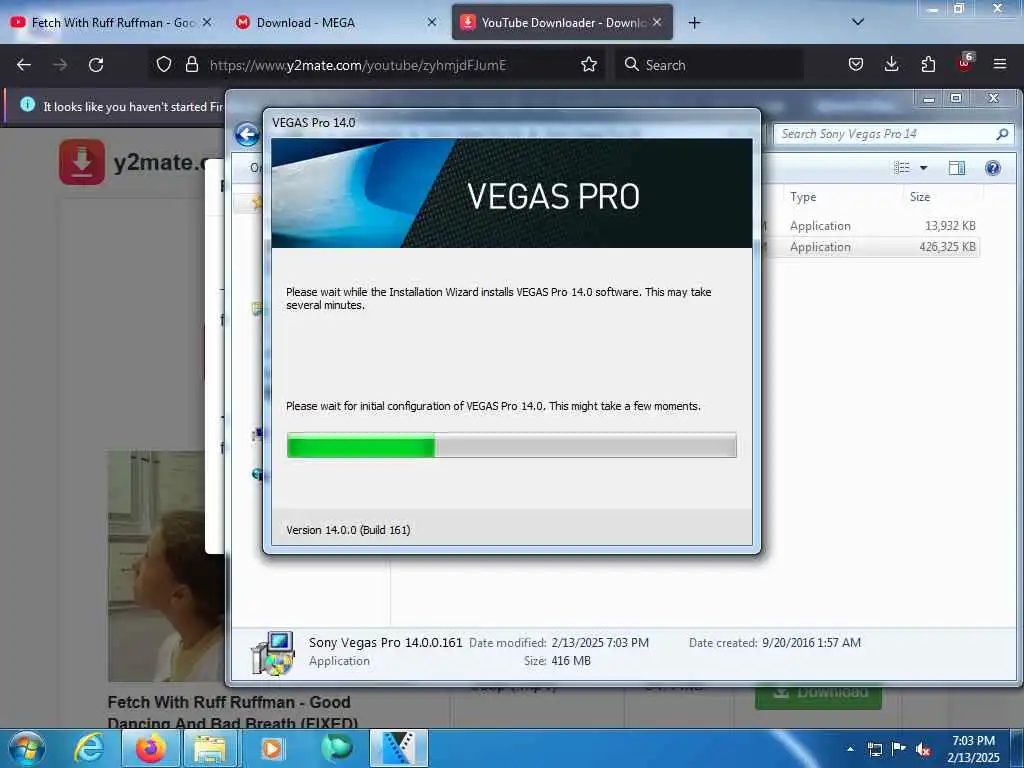Show hidden tray icons arrow
The height and width of the screenshot is (768, 1024).
850,748
